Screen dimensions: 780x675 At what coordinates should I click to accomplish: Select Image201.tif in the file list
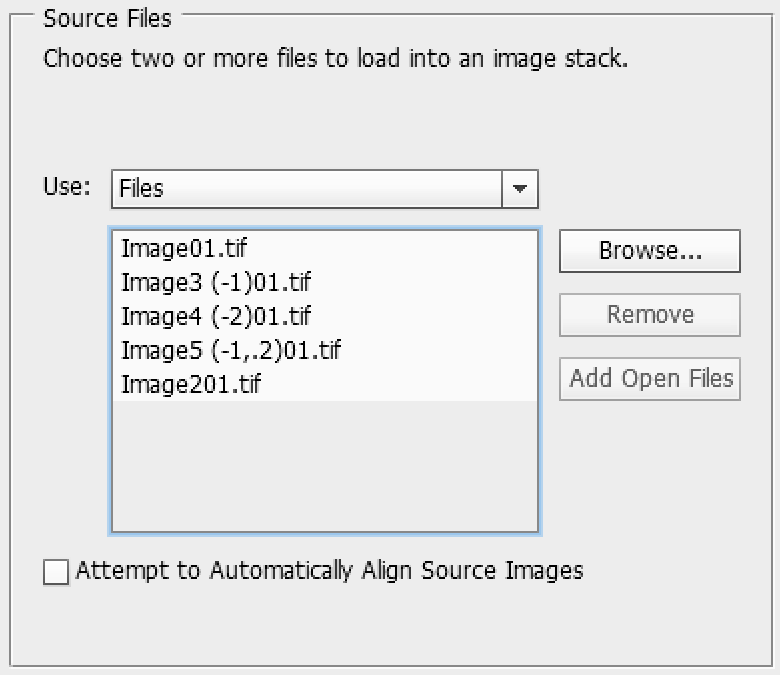pos(325,384)
